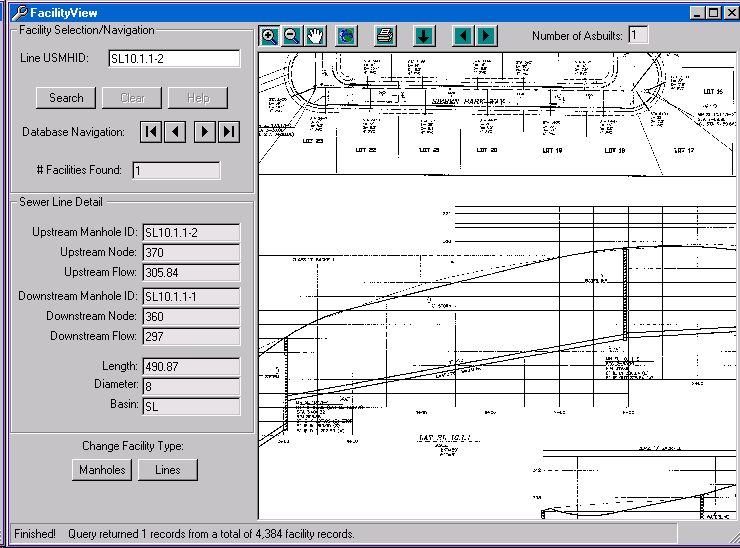Select the Downstream Flow field 297
The width and height of the screenshot is (740, 548).
(191, 337)
